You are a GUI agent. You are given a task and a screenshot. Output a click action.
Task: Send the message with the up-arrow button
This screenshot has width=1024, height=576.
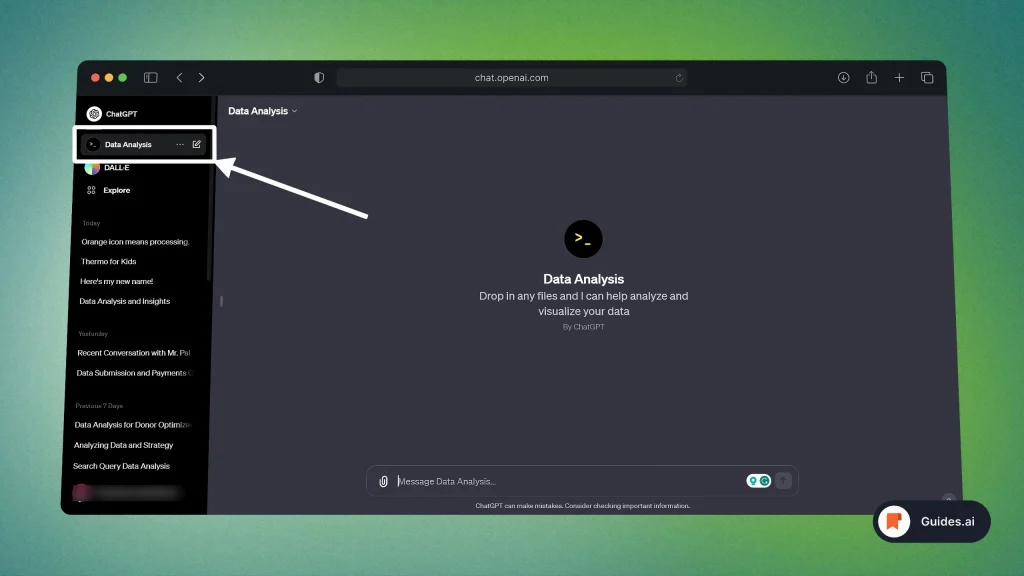pyautogui.click(x=783, y=481)
